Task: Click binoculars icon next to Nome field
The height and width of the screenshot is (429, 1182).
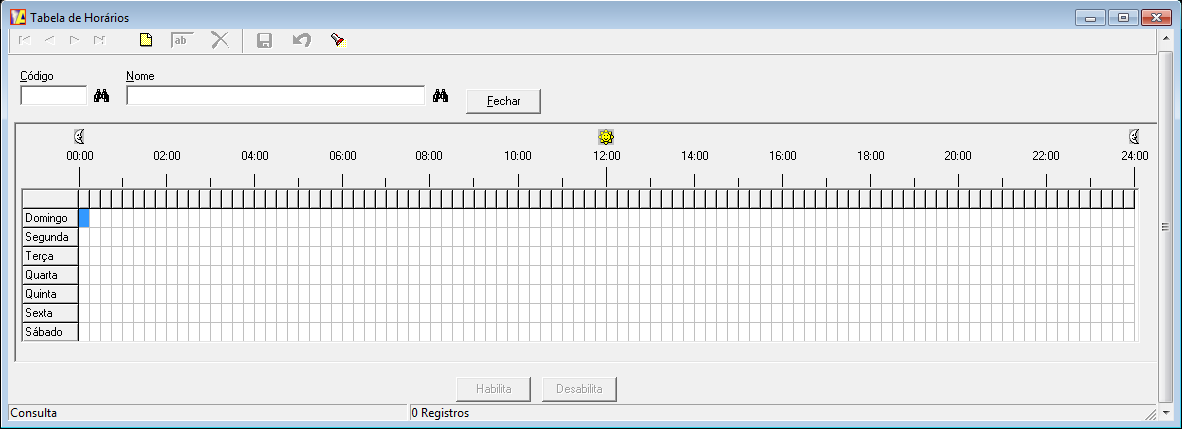Action: 440,96
